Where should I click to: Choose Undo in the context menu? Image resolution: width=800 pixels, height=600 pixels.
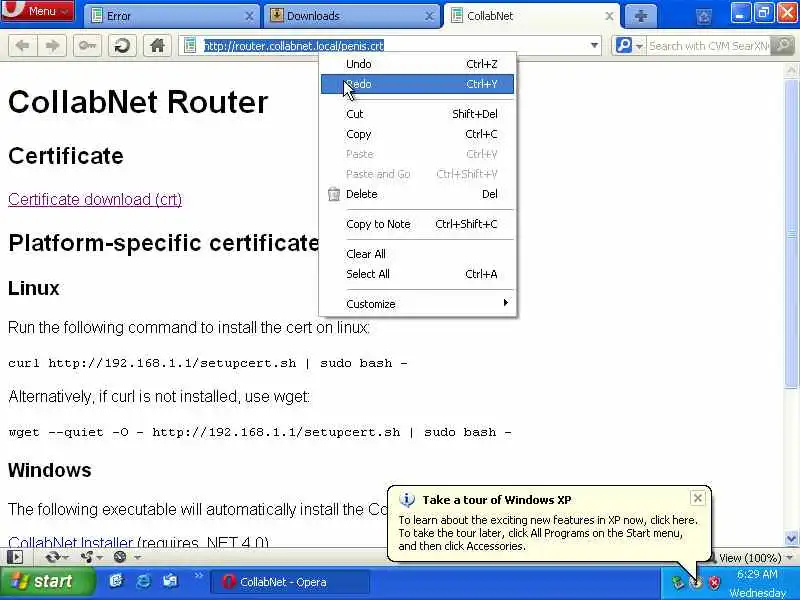(x=417, y=64)
